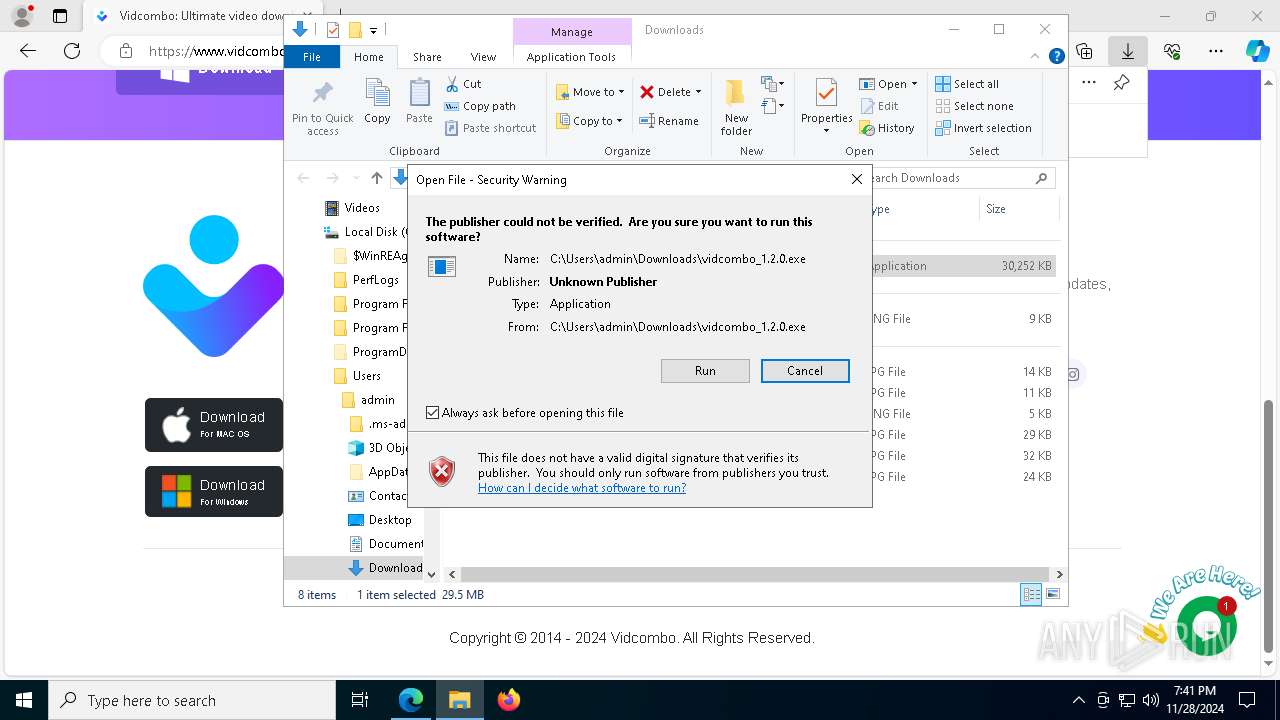Click Task View on taskbar

point(360,700)
